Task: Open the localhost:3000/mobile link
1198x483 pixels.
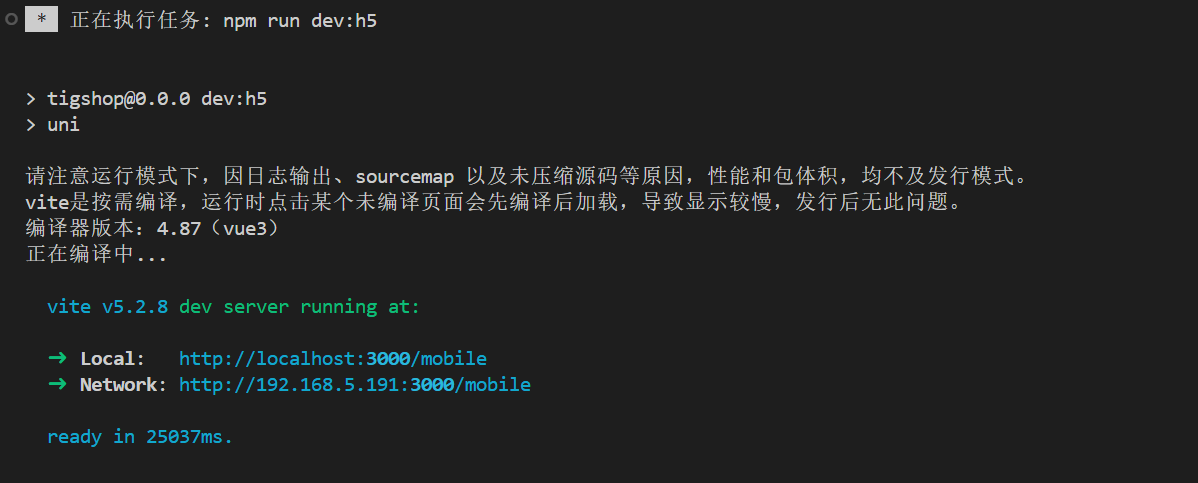Action: coord(333,358)
